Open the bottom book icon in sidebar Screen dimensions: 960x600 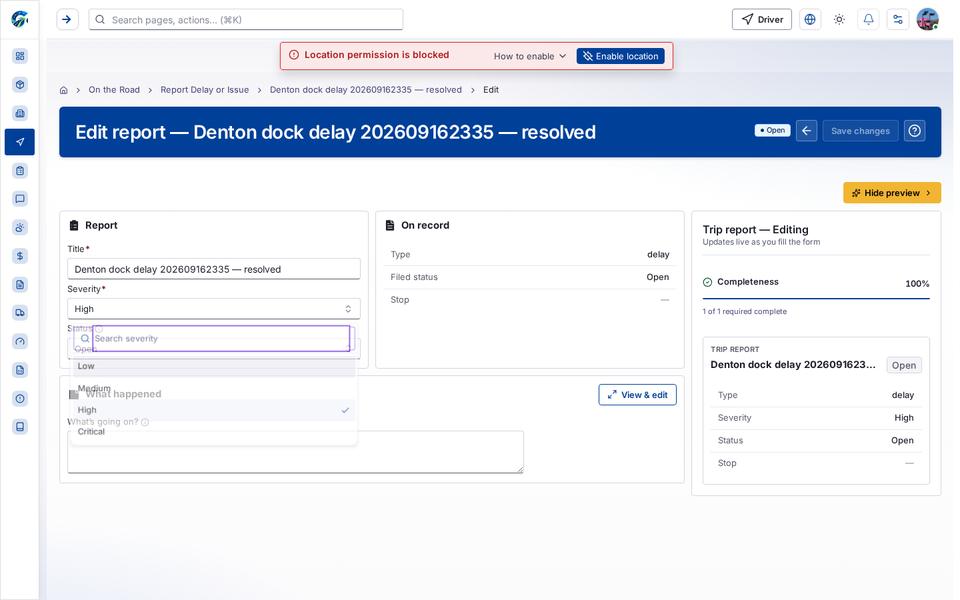(x=20, y=427)
